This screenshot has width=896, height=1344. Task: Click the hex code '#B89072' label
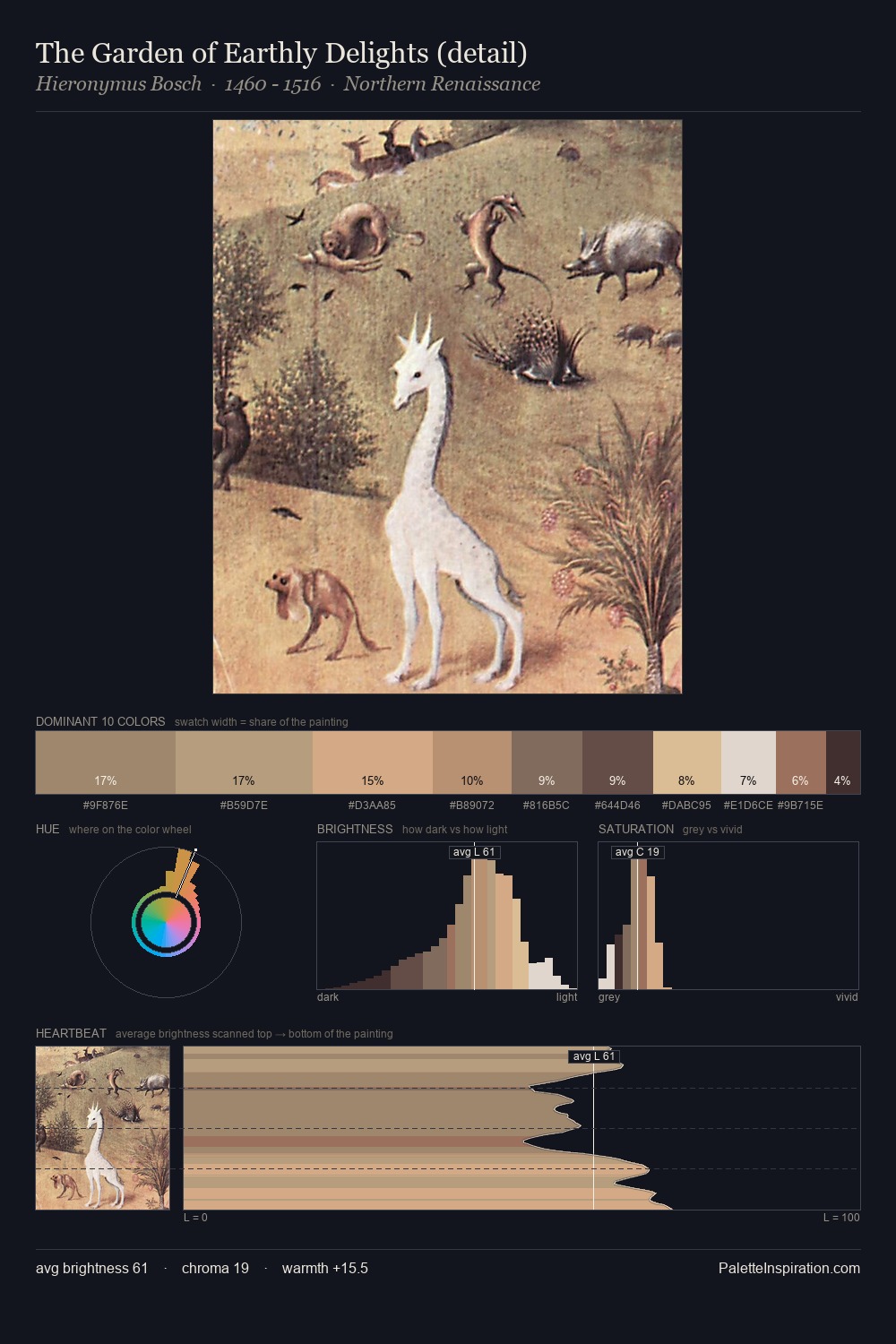472,806
